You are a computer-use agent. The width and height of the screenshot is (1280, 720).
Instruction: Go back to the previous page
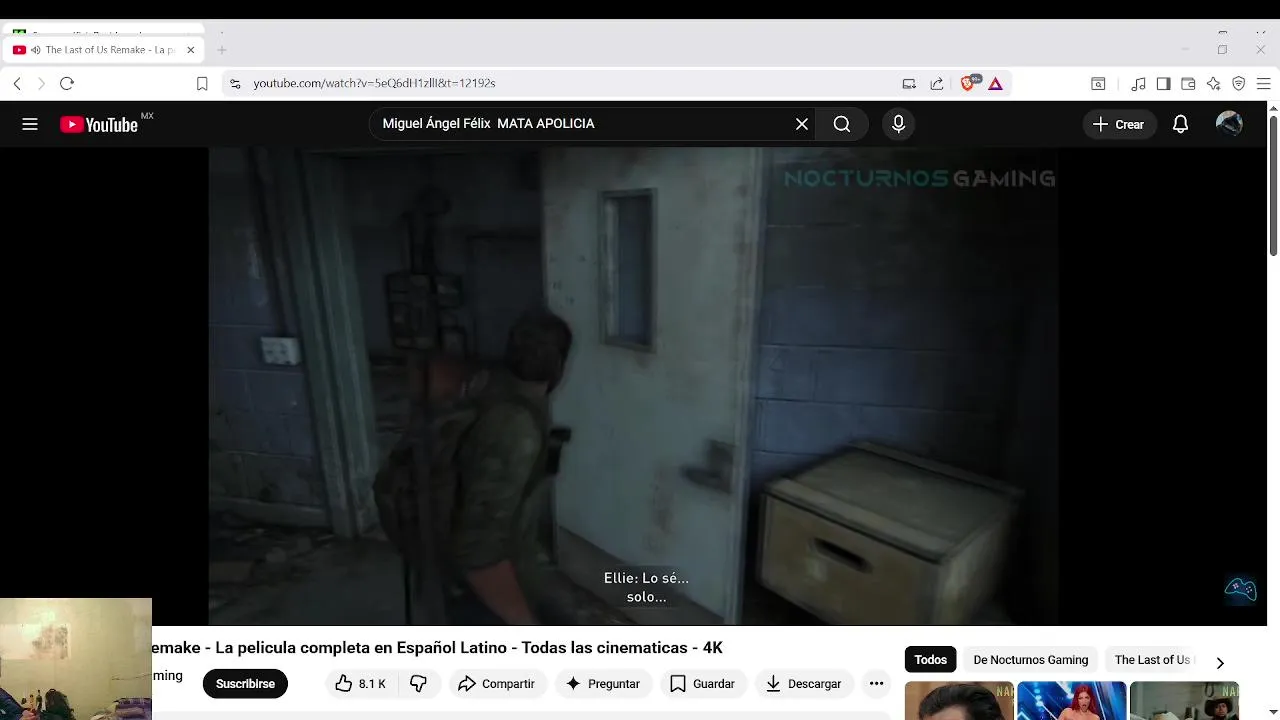click(x=17, y=84)
